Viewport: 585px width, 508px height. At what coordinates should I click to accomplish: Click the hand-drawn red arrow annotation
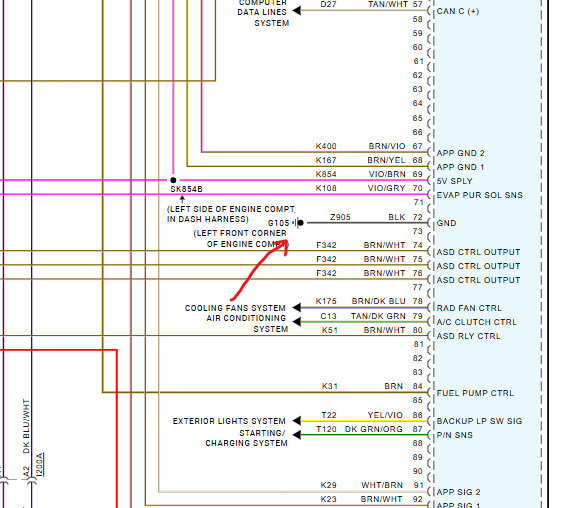(259, 270)
